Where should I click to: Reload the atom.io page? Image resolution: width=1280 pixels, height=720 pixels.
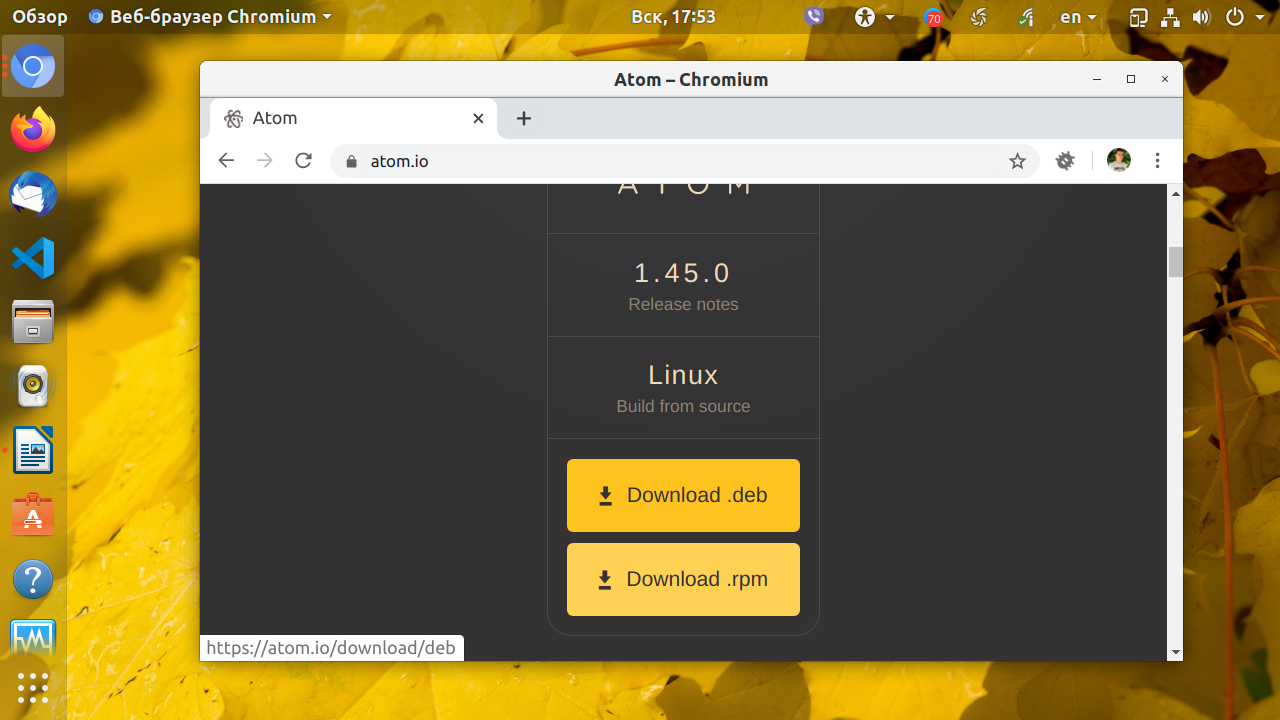304,161
